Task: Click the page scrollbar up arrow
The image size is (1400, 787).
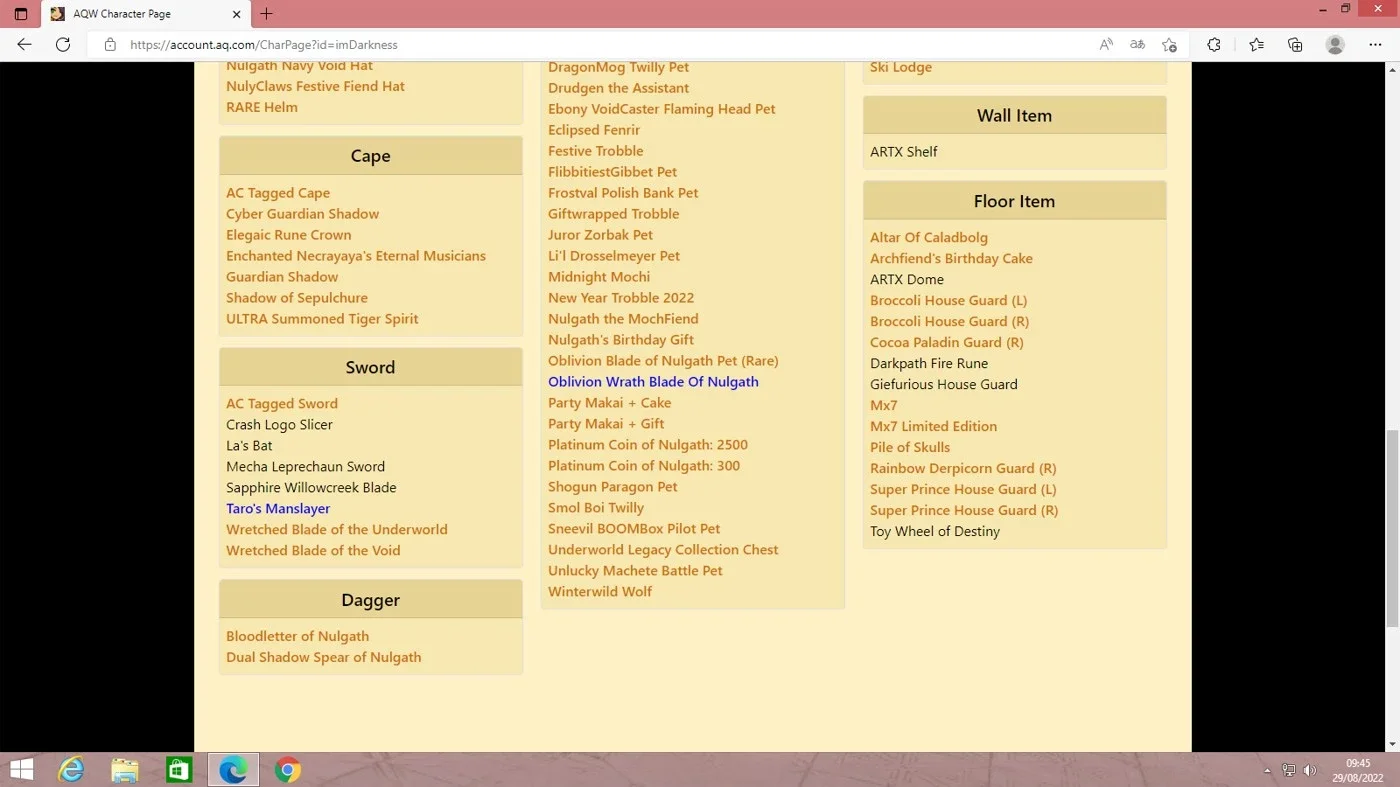Action: 1392,70
